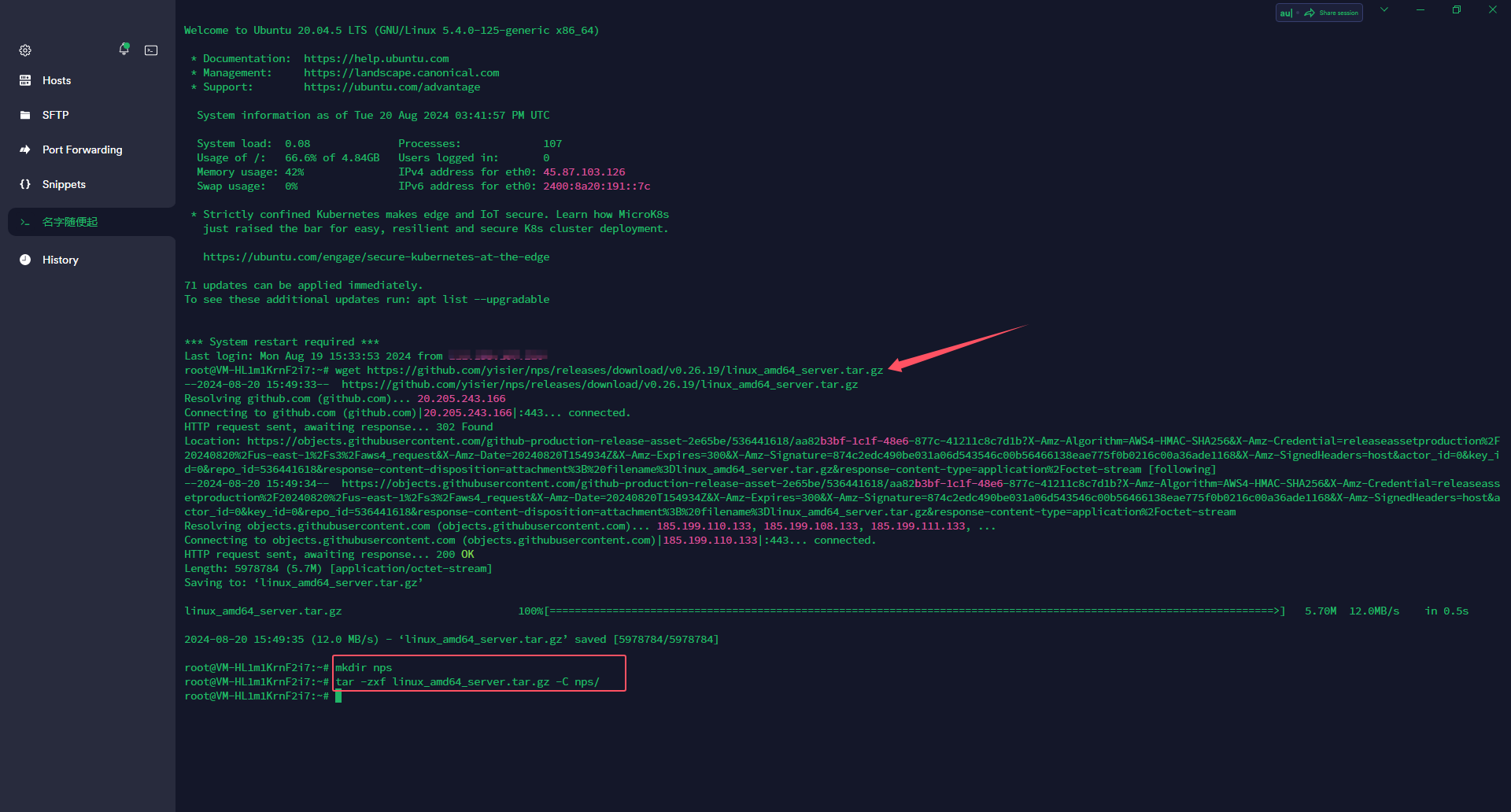Image resolution: width=1511 pixels, height=812 pixels.
Task: Restore down the window size
Action: pyautogui.click(x=1457, y=10)
